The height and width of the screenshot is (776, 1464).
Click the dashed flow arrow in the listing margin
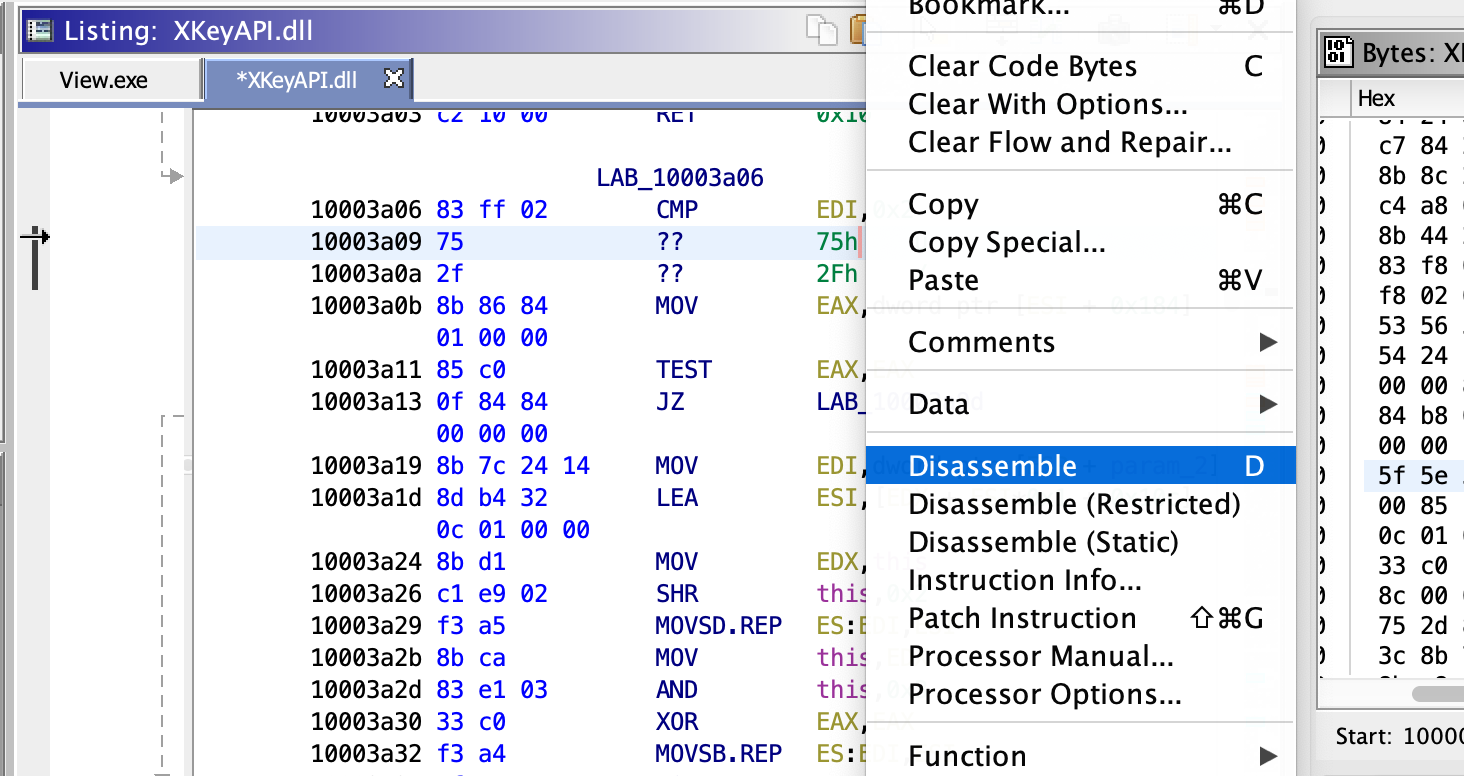(x=175, y=177)
